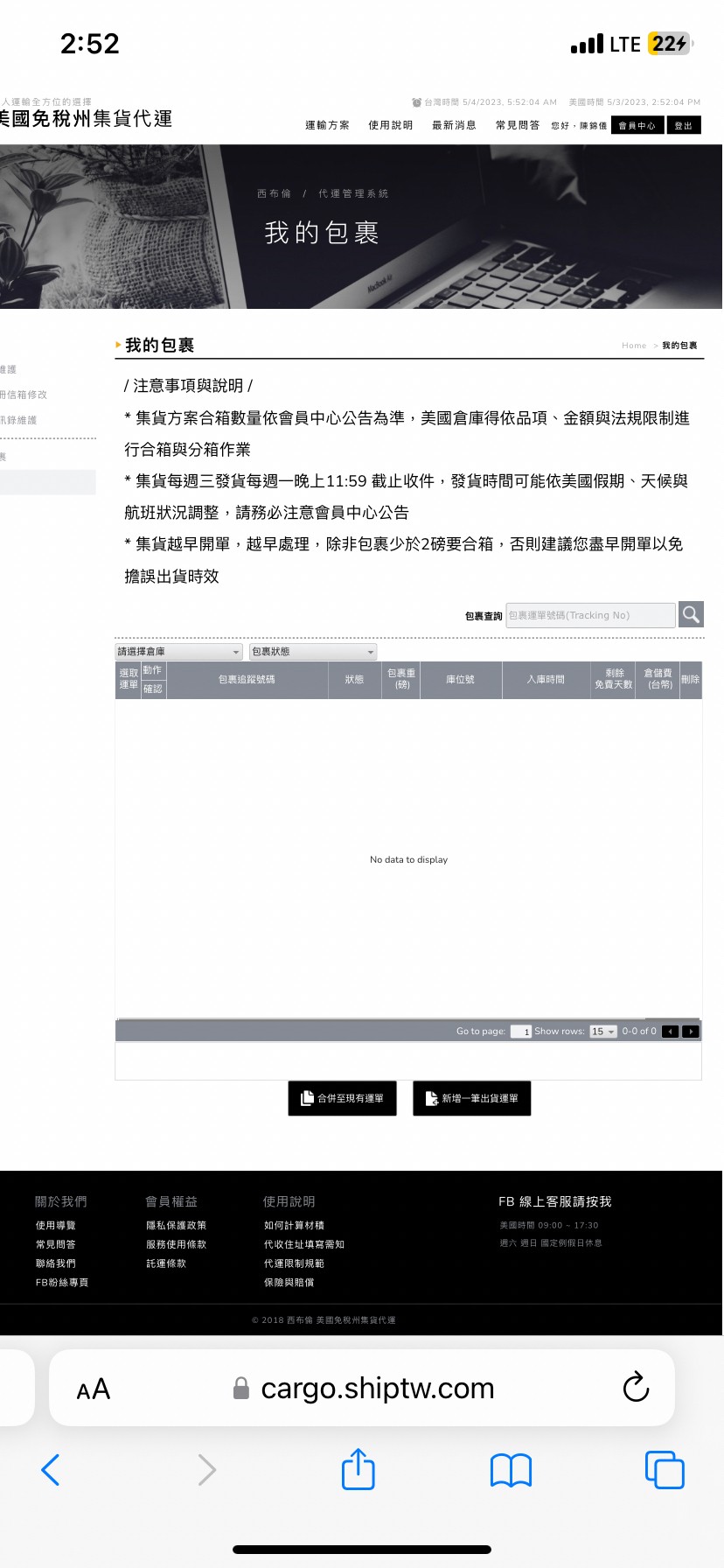Click the 會員中心 button

tap(637, 125)
